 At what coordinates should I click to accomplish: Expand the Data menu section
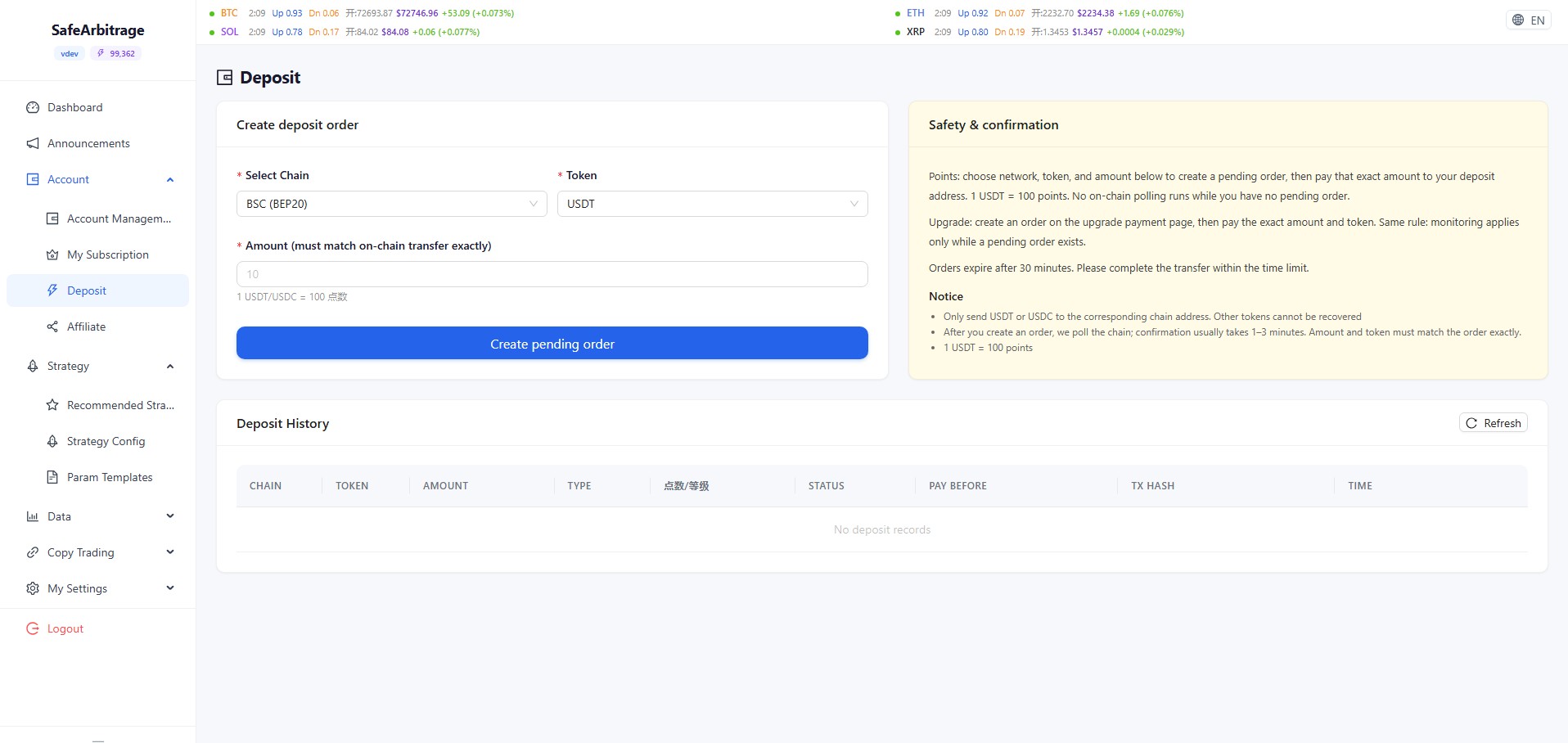click(170, 516)
